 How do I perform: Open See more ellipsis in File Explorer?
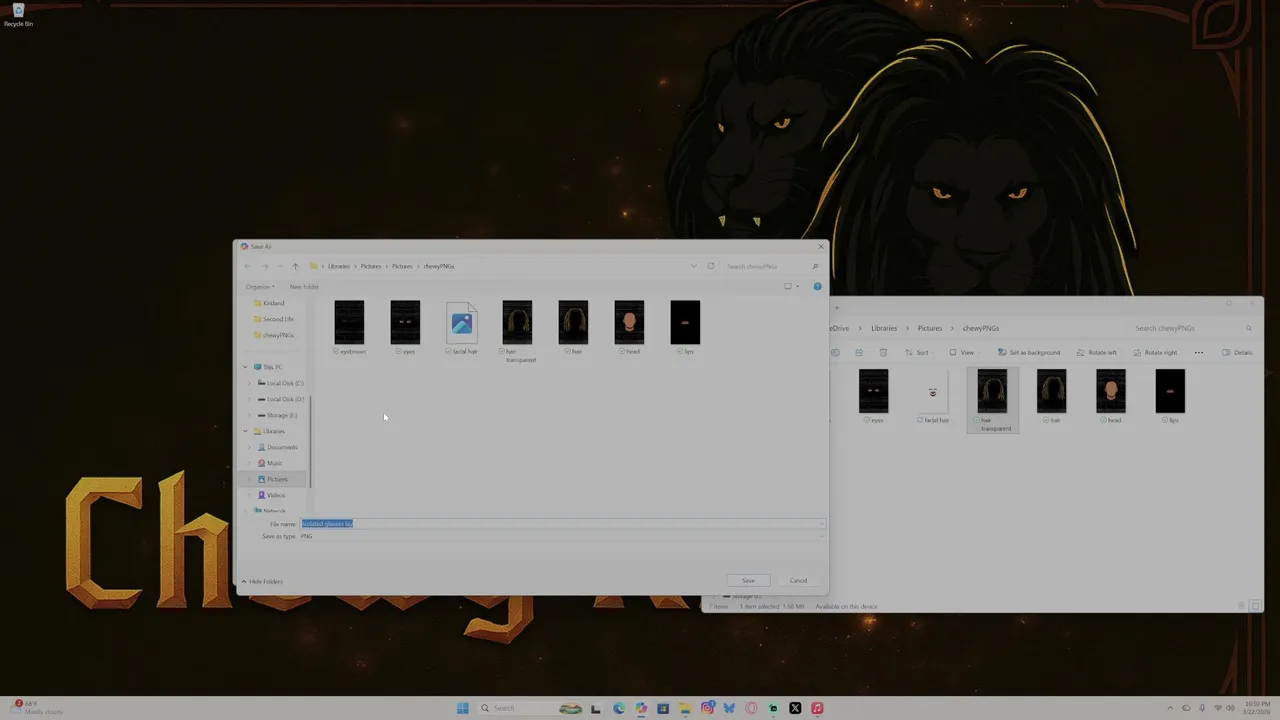coord(1199,352)
